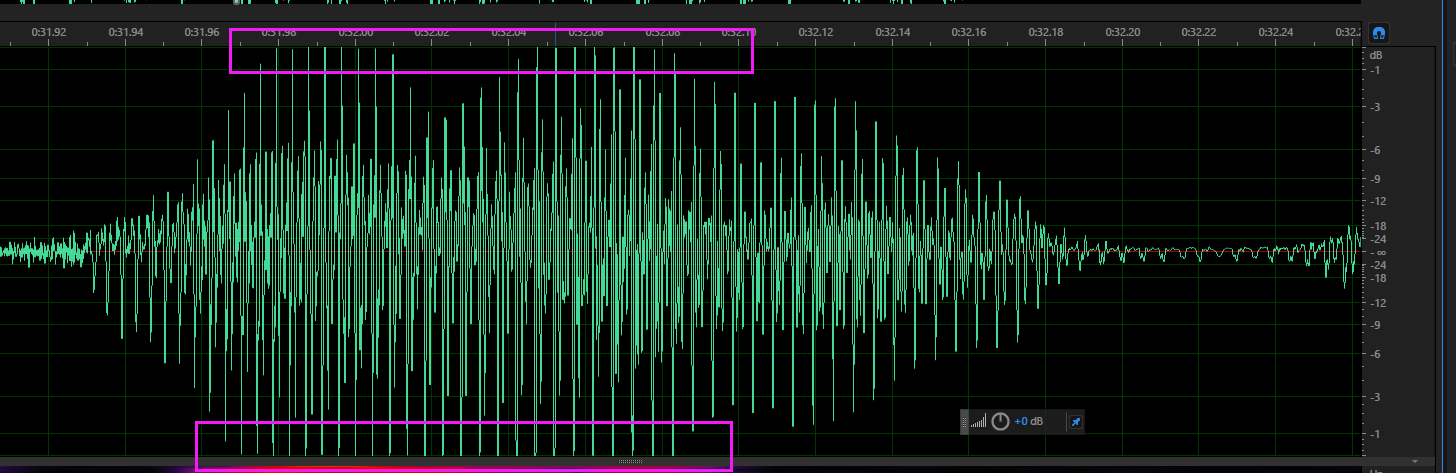Click the HUD drag grip handle

pyautogui.click(x=965, y=422)
